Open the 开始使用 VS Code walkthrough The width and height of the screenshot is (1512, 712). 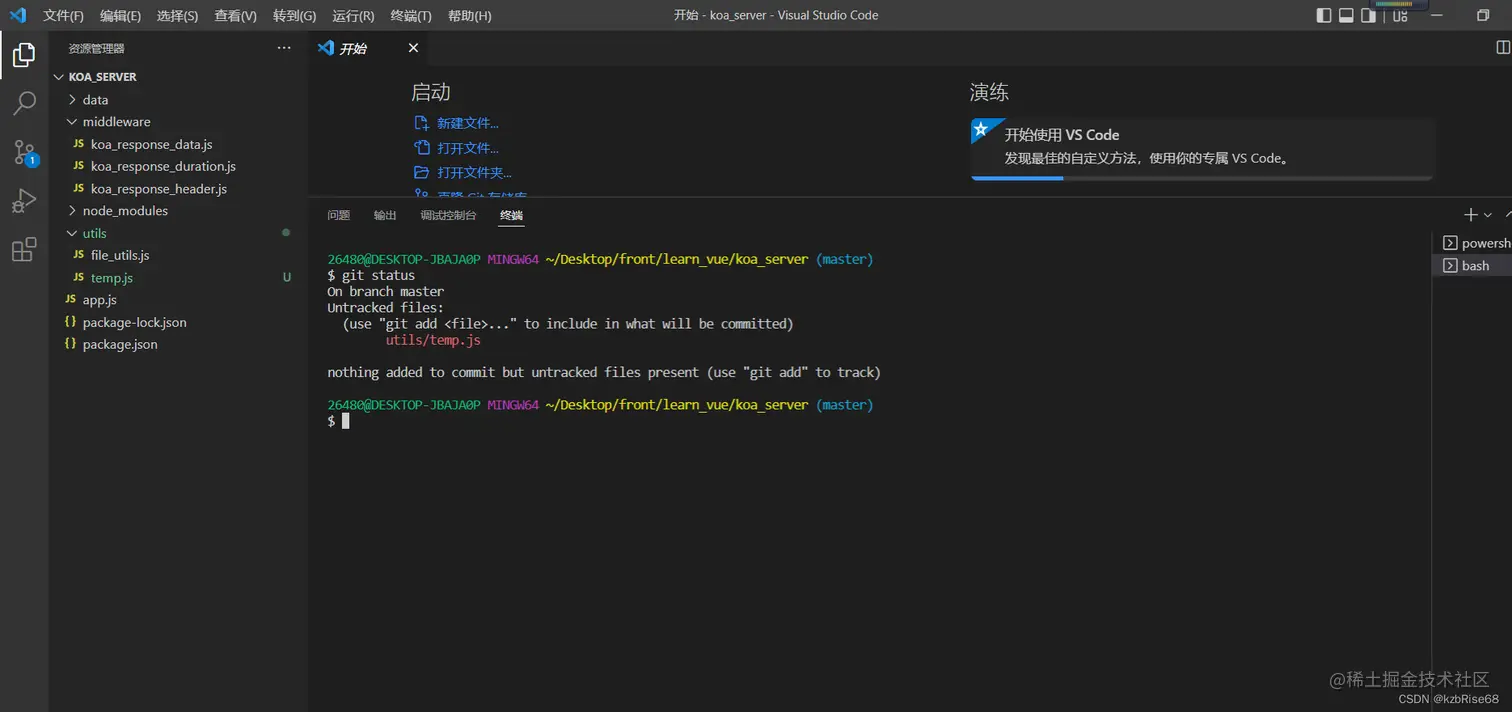(x=1202, y=148)
